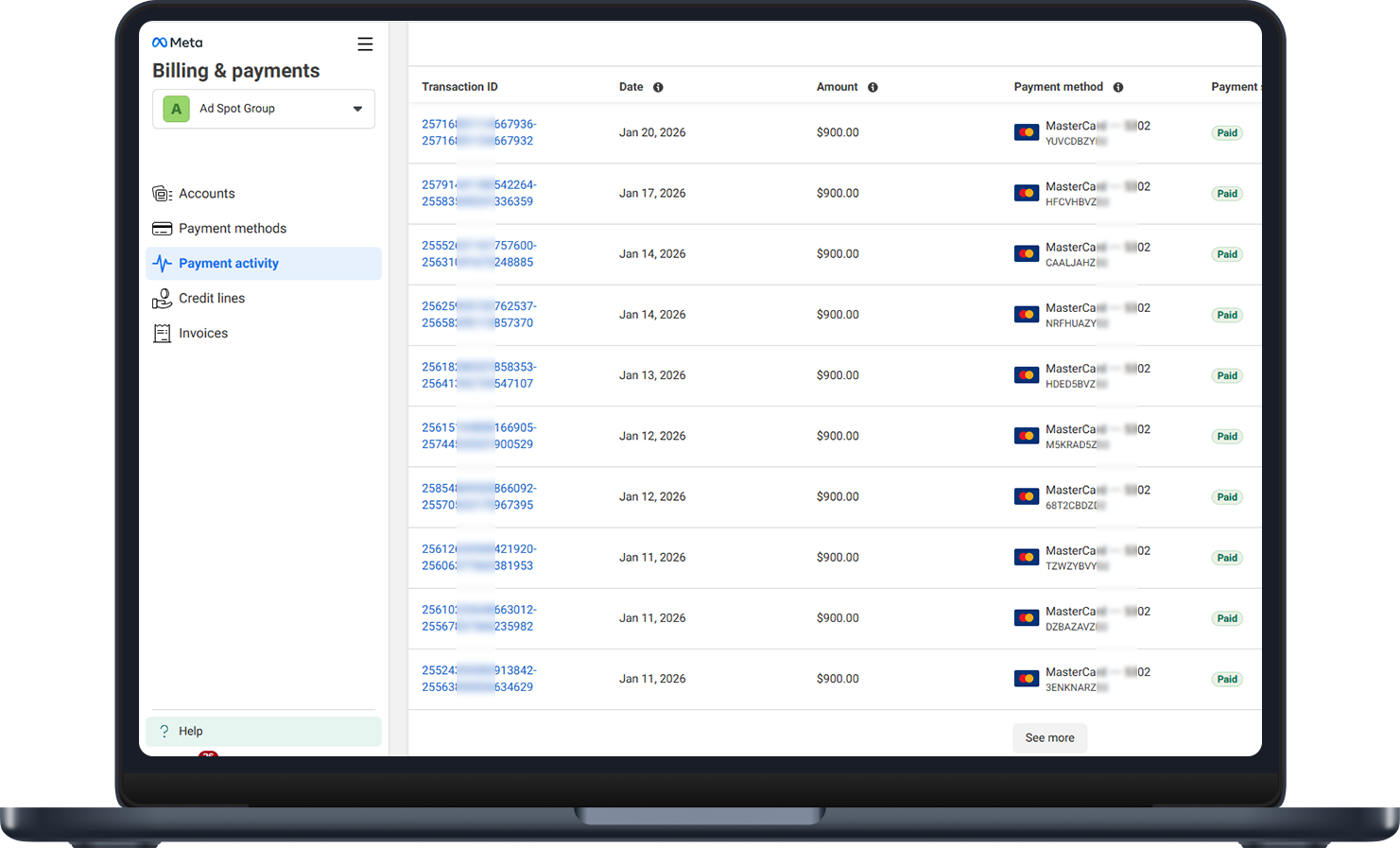Open the hamburger menu in the sidebar

[x=365, y=44]
